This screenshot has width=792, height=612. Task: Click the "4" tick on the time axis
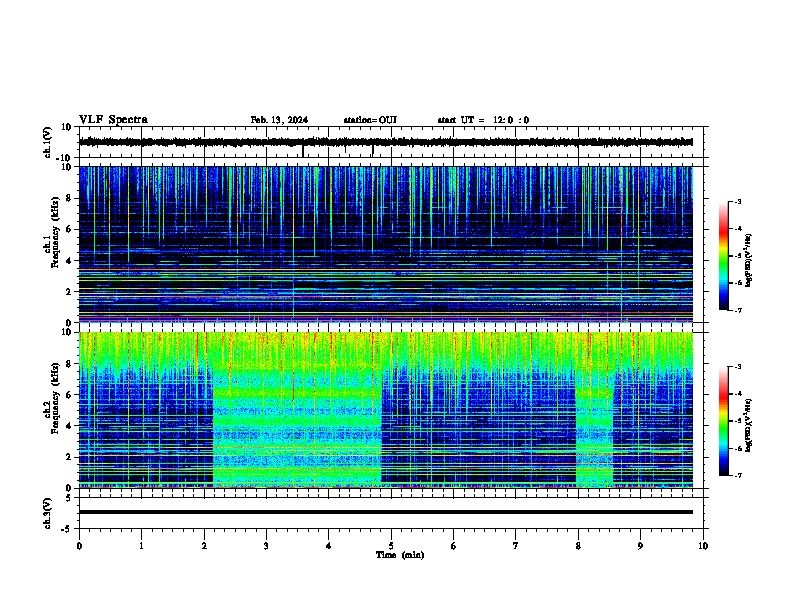pos(329,546)
